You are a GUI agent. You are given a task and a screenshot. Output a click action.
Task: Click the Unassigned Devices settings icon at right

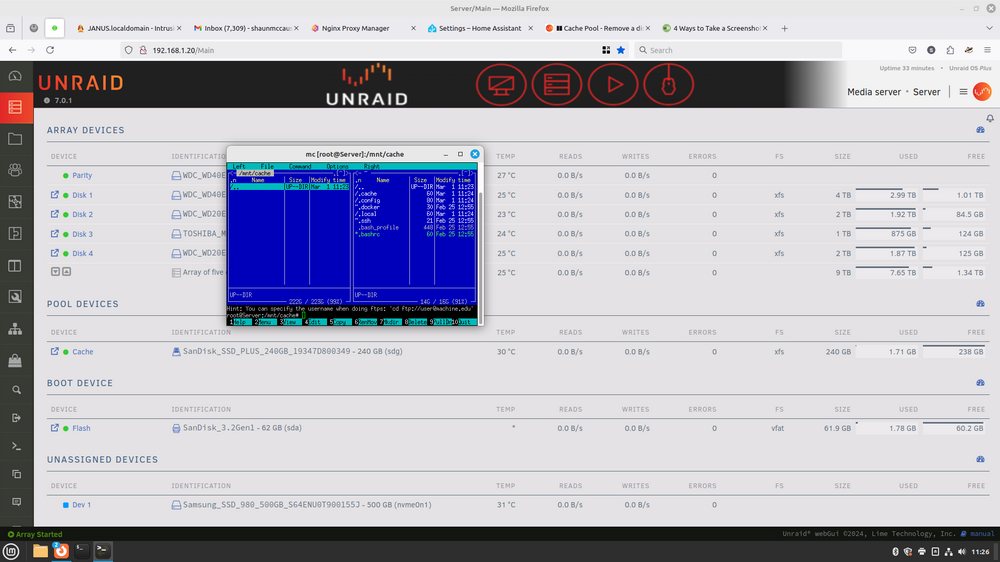click(980, 459)
